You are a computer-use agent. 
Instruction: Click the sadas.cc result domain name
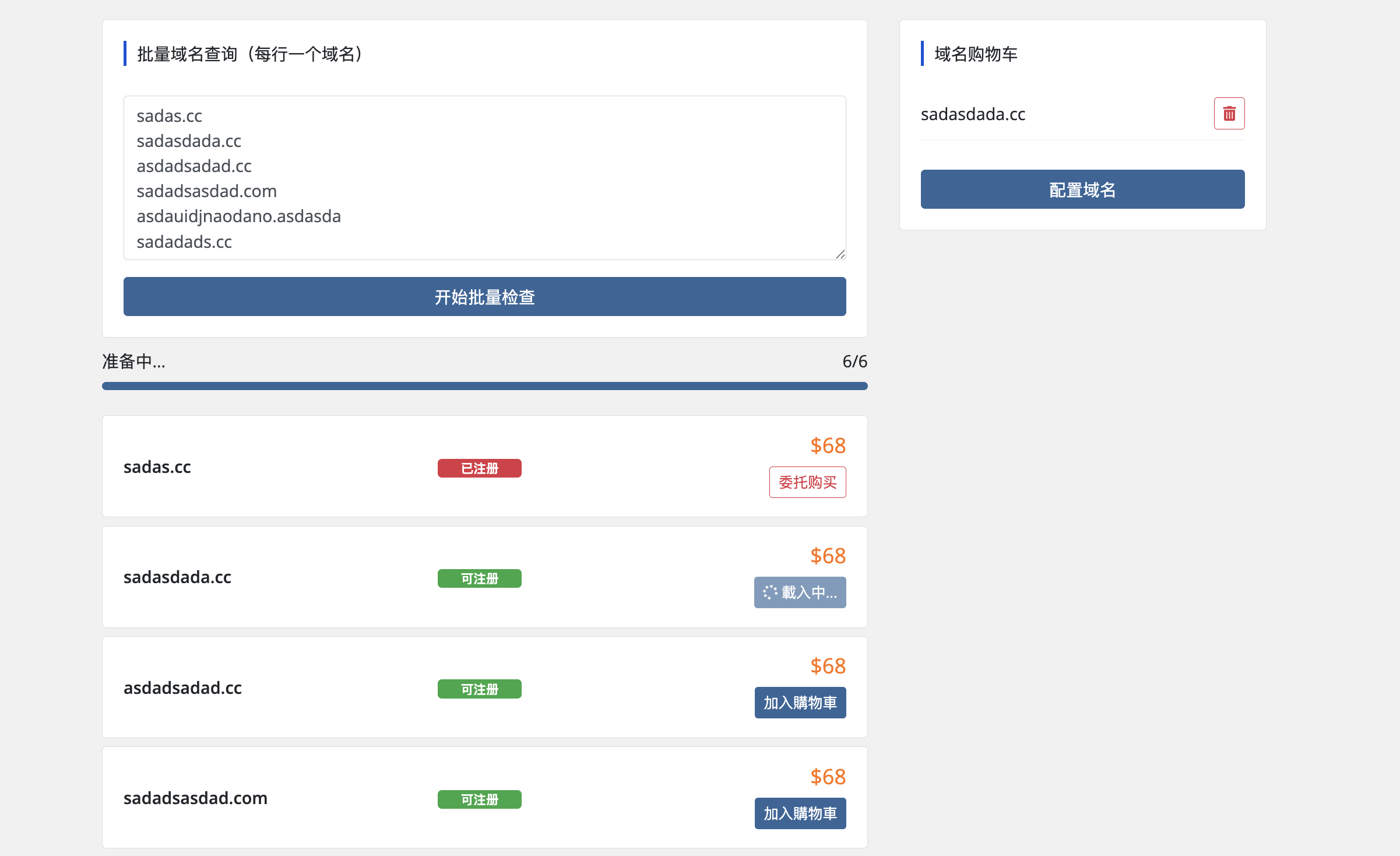coord(157,467)
